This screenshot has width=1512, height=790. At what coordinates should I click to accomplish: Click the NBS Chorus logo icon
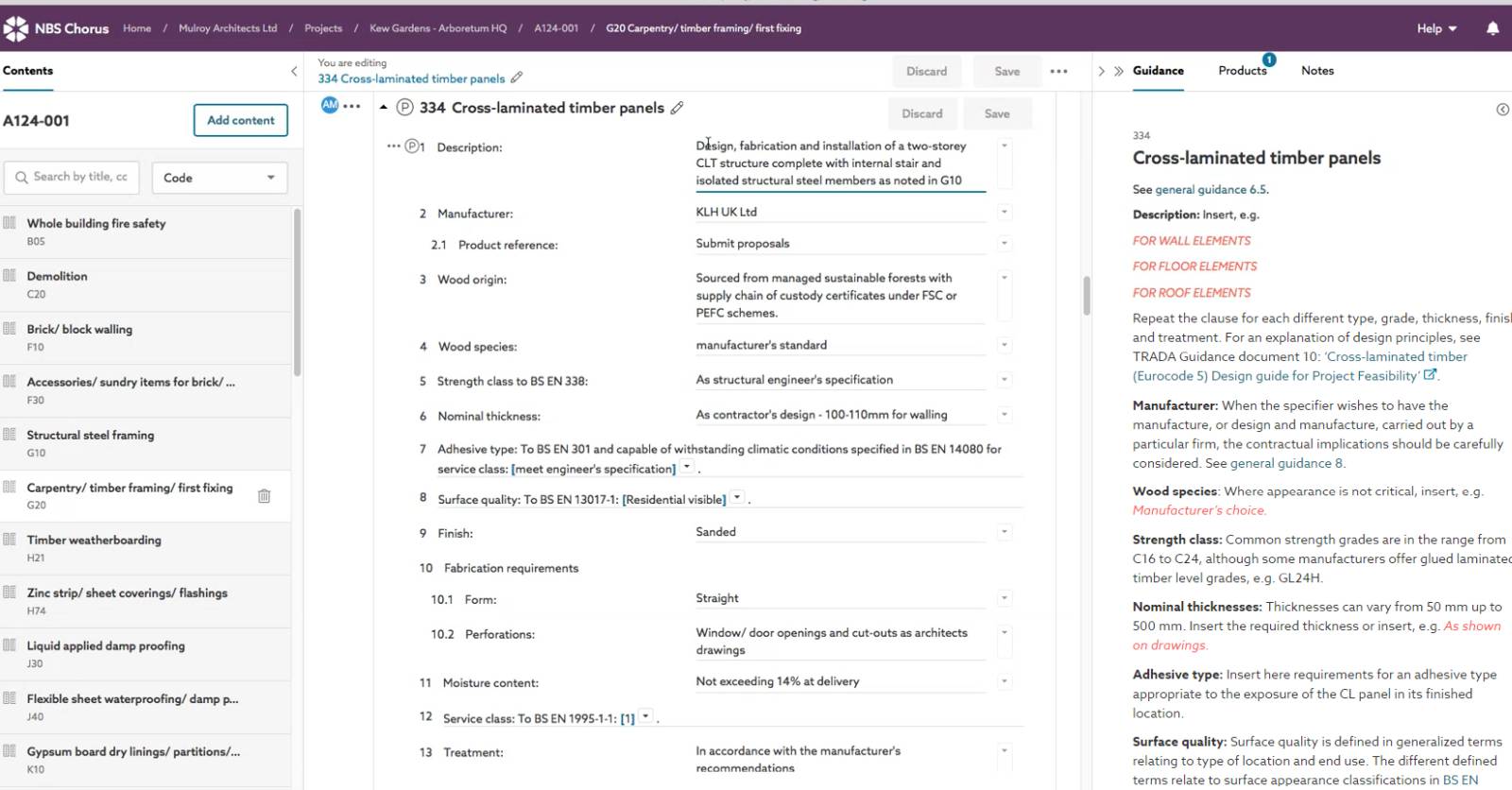(16, 28)
